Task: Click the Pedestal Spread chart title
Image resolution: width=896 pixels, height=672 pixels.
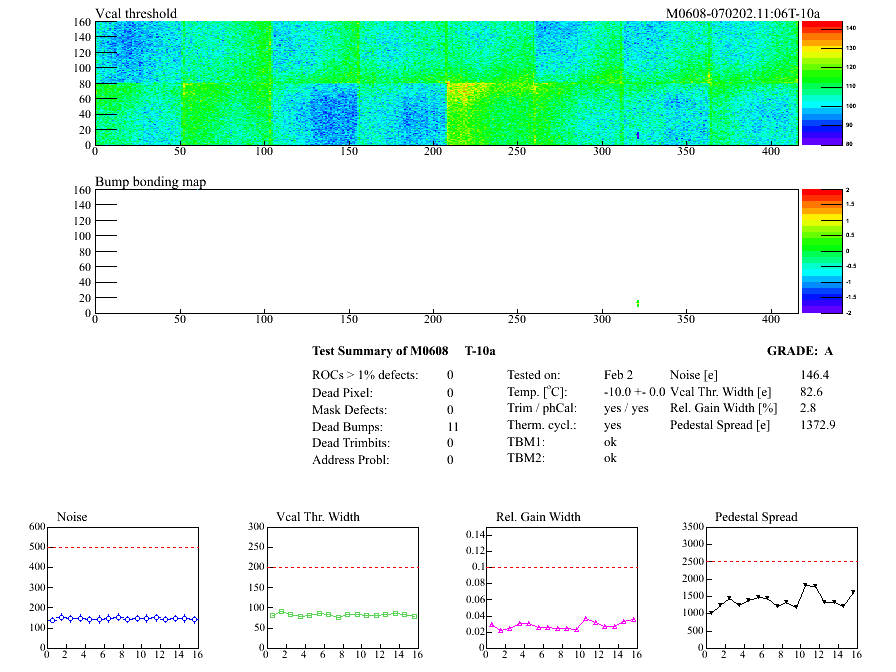Action: [756, 517]
